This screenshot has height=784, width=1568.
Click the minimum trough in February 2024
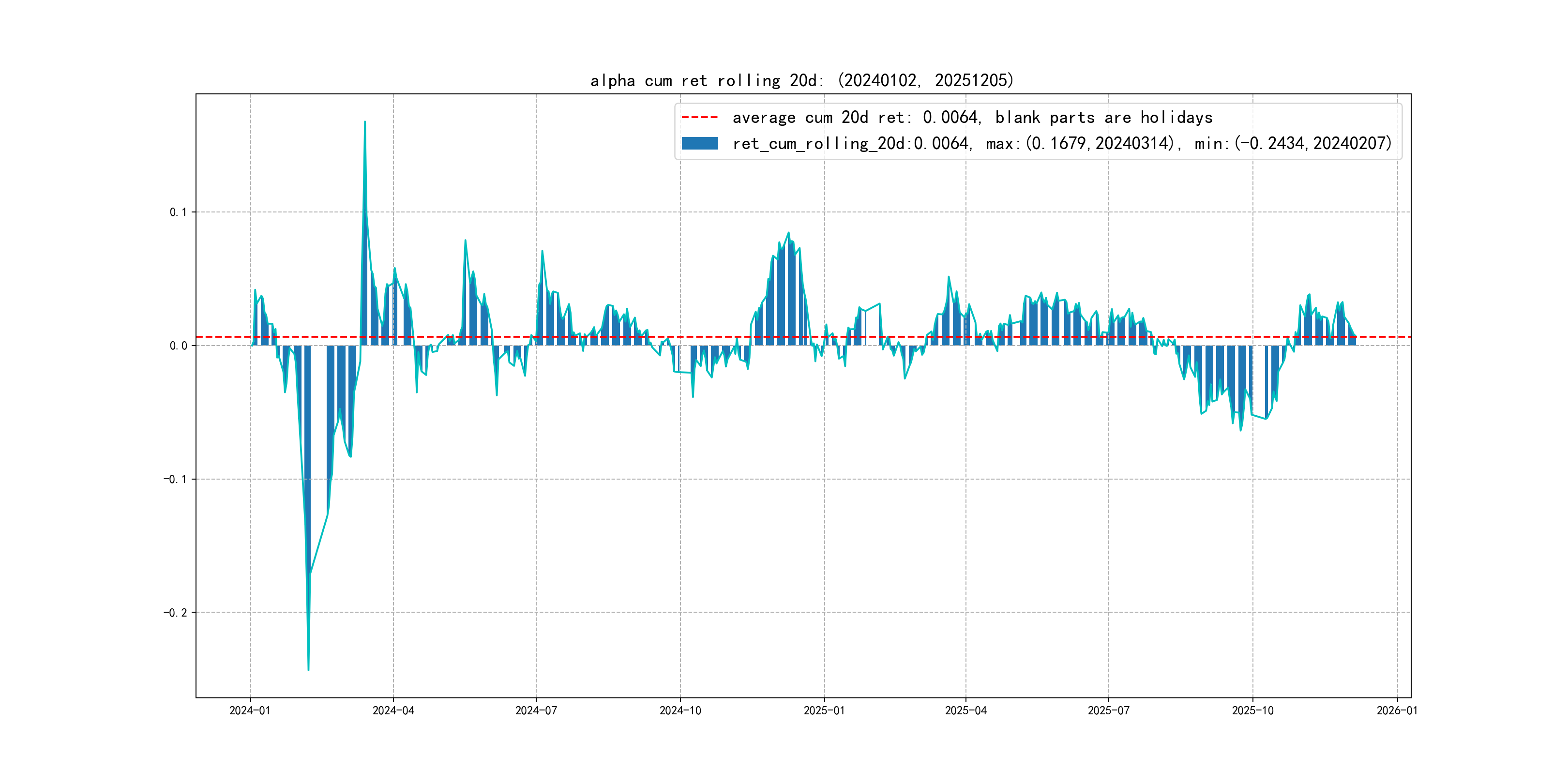pos(309,669)
